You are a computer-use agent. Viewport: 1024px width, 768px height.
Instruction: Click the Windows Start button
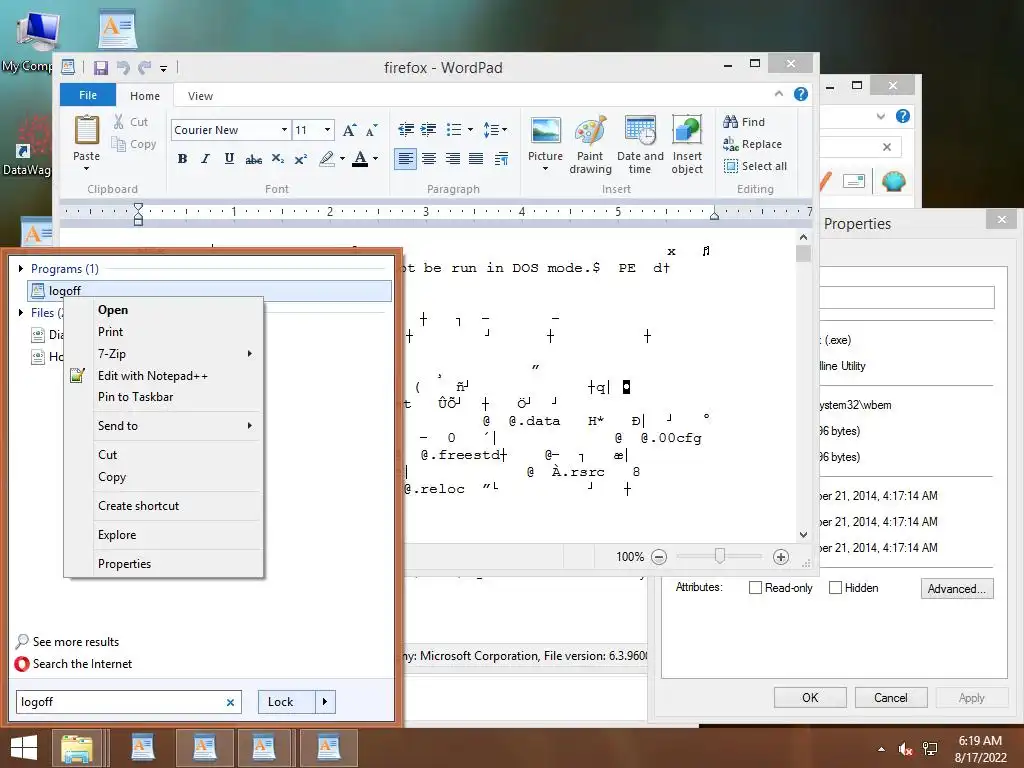(x=24, y=748)
